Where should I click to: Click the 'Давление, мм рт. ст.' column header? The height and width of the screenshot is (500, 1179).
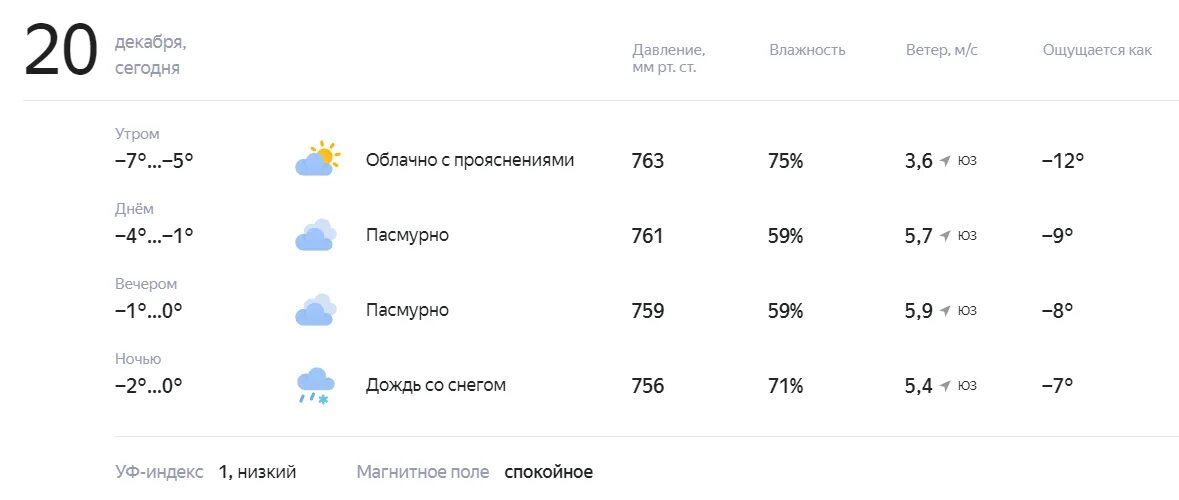click(668, 59)
